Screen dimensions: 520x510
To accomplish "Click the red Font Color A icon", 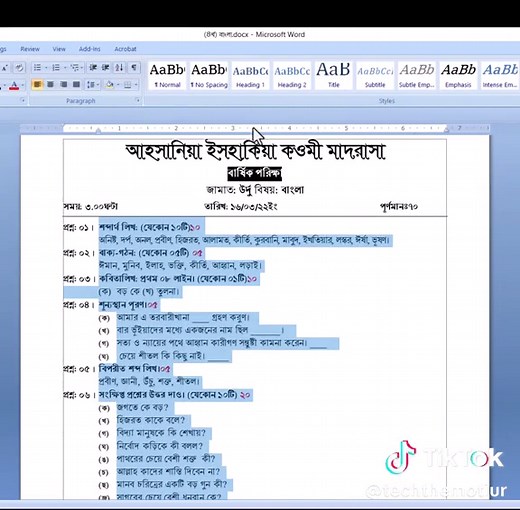I will pos(14,85).
